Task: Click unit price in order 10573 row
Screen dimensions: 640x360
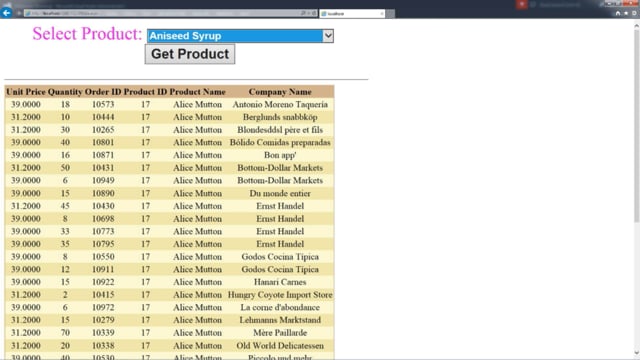Action: 26,104
